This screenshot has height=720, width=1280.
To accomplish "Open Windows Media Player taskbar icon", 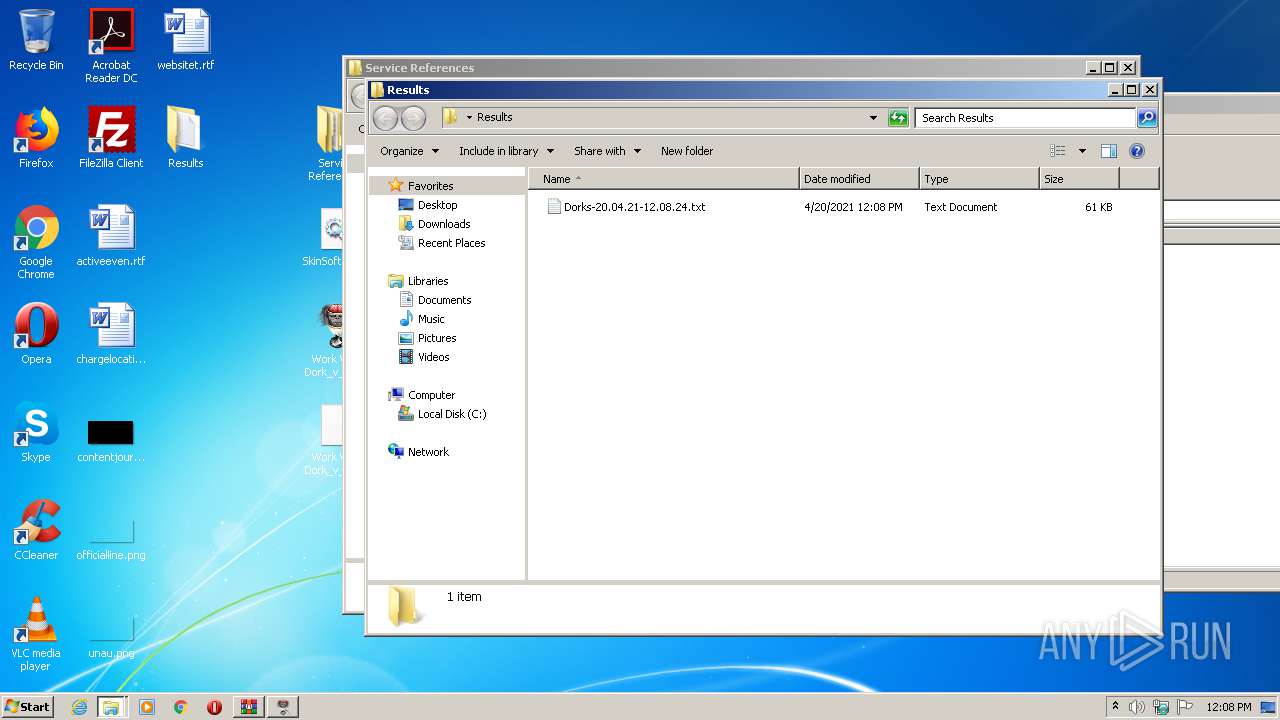I will pos(147,707).
